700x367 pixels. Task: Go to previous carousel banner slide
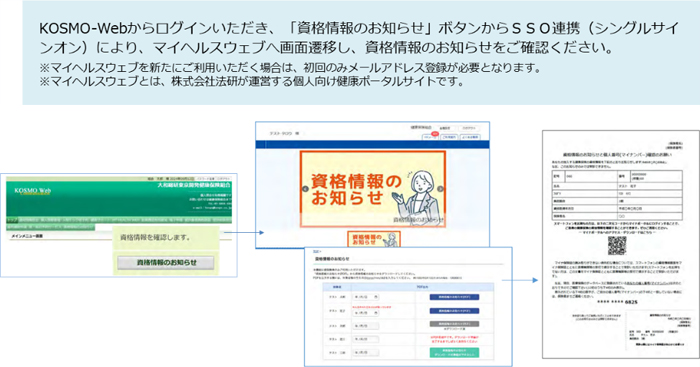305,189
